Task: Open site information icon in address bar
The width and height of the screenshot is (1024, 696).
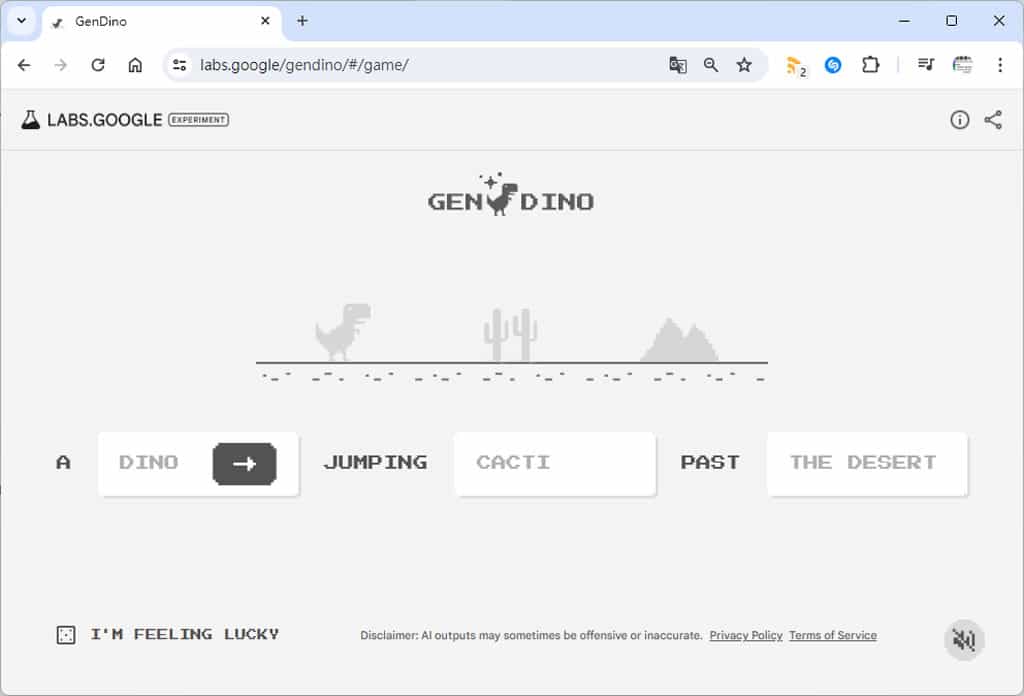Action: (180, 65)
